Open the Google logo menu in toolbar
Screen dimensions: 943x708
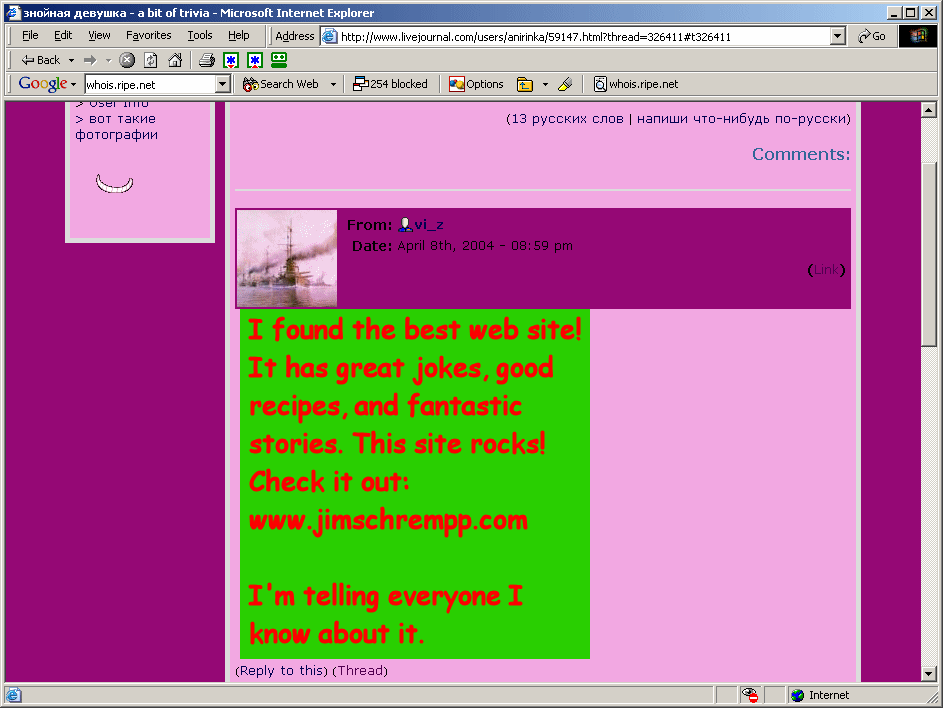click(x=47, y=84)
